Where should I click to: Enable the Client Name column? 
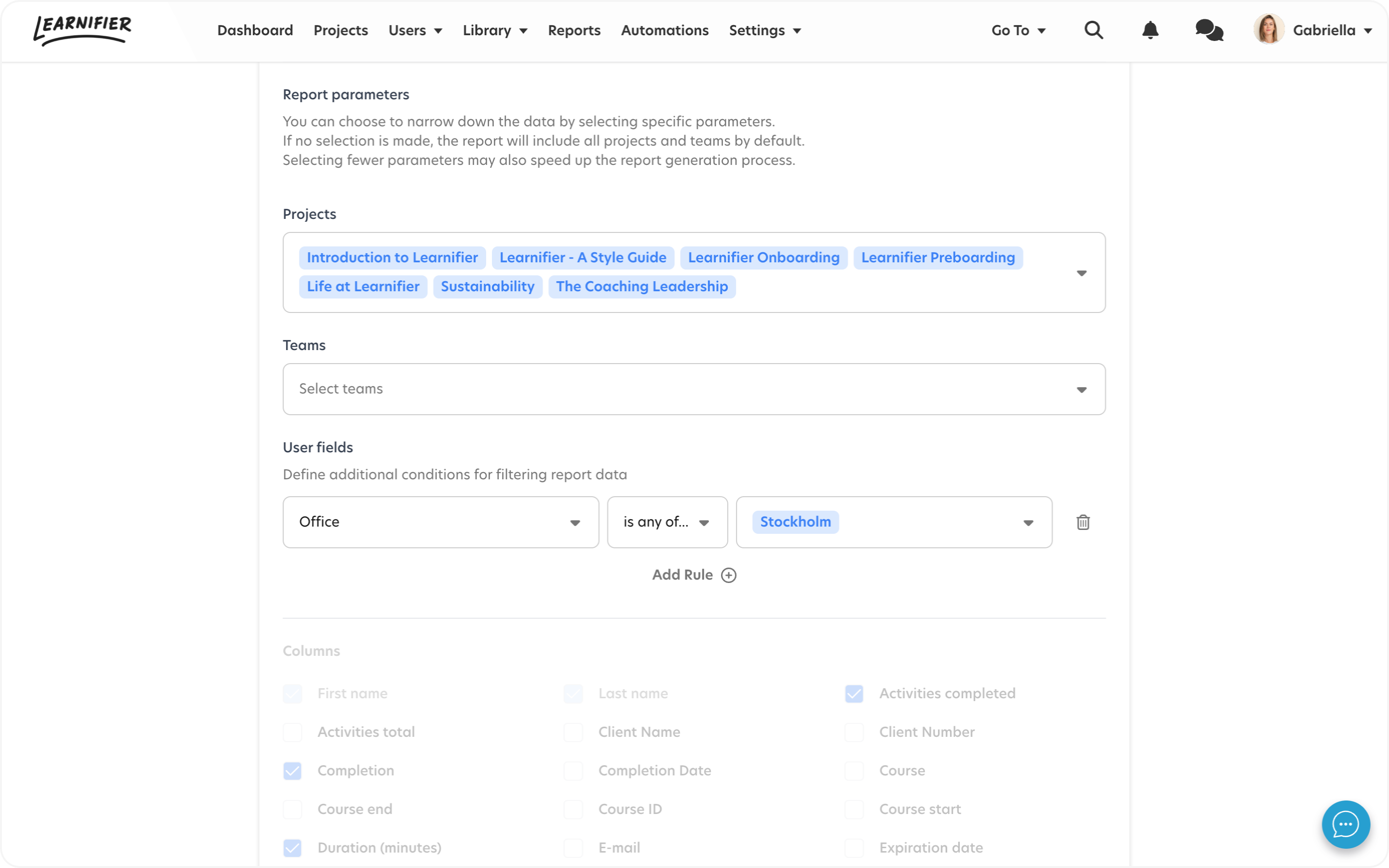coord(573,732)
